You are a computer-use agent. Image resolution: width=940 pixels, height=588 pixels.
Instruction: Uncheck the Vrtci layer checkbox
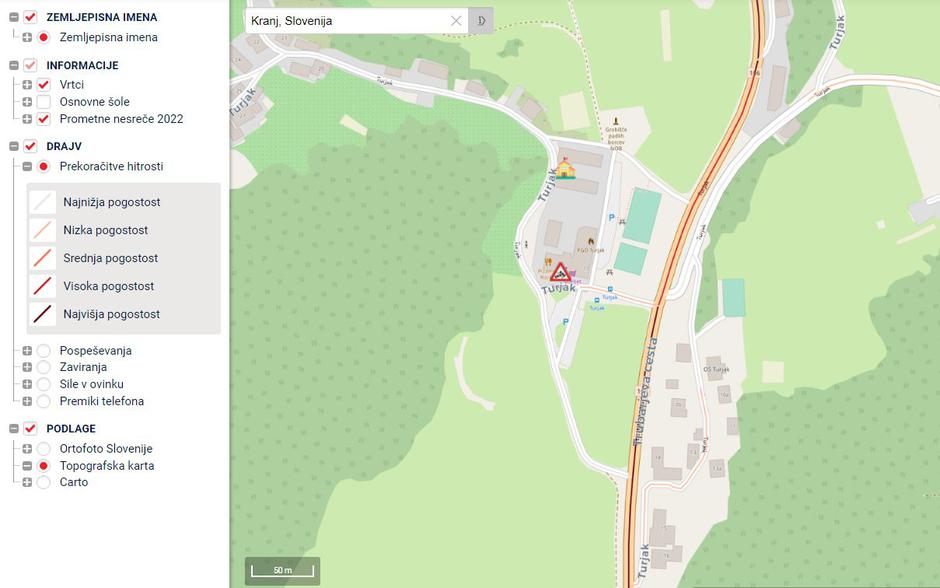click(43, 85)
